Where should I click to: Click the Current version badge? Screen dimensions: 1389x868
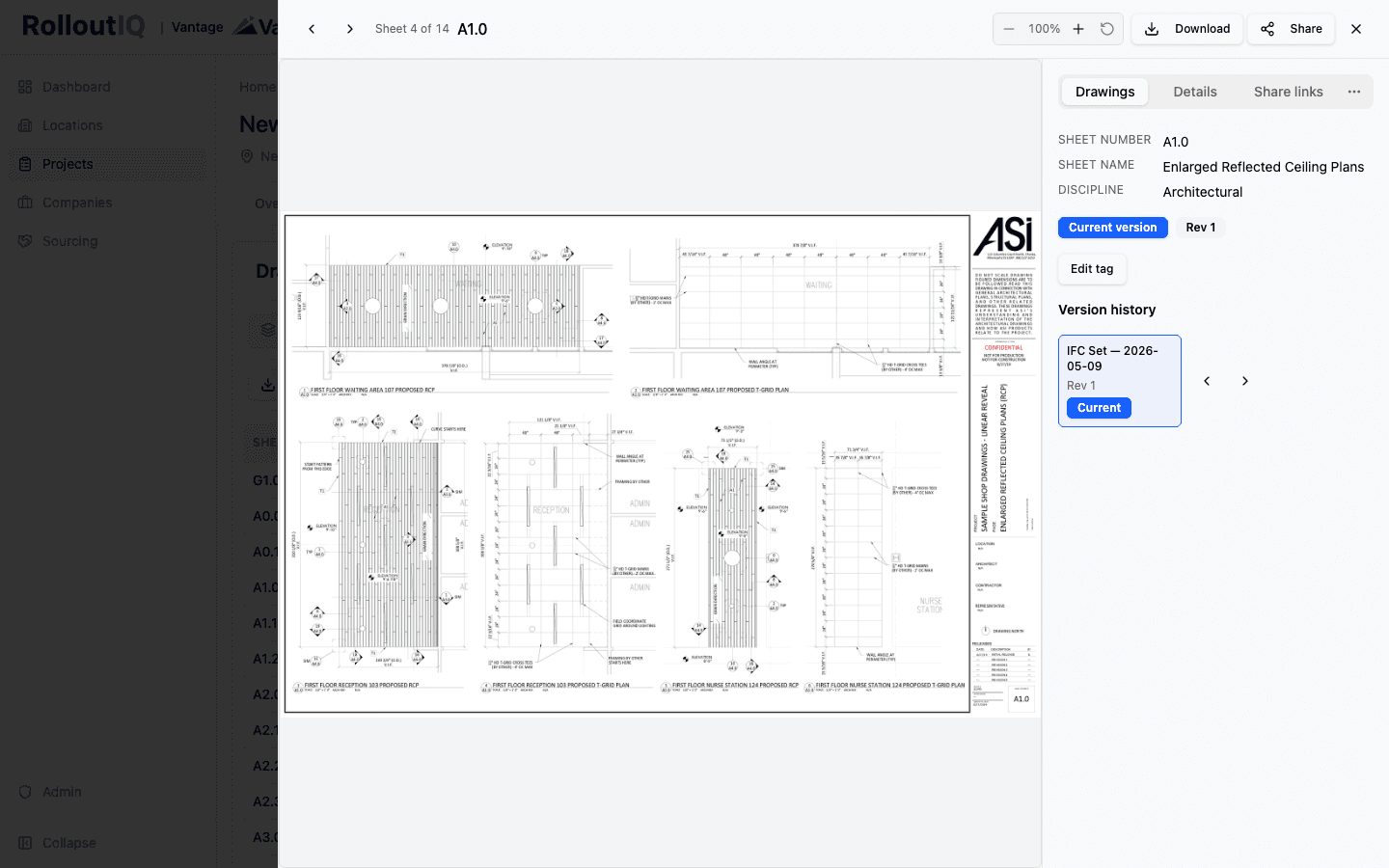(1113, 228)
